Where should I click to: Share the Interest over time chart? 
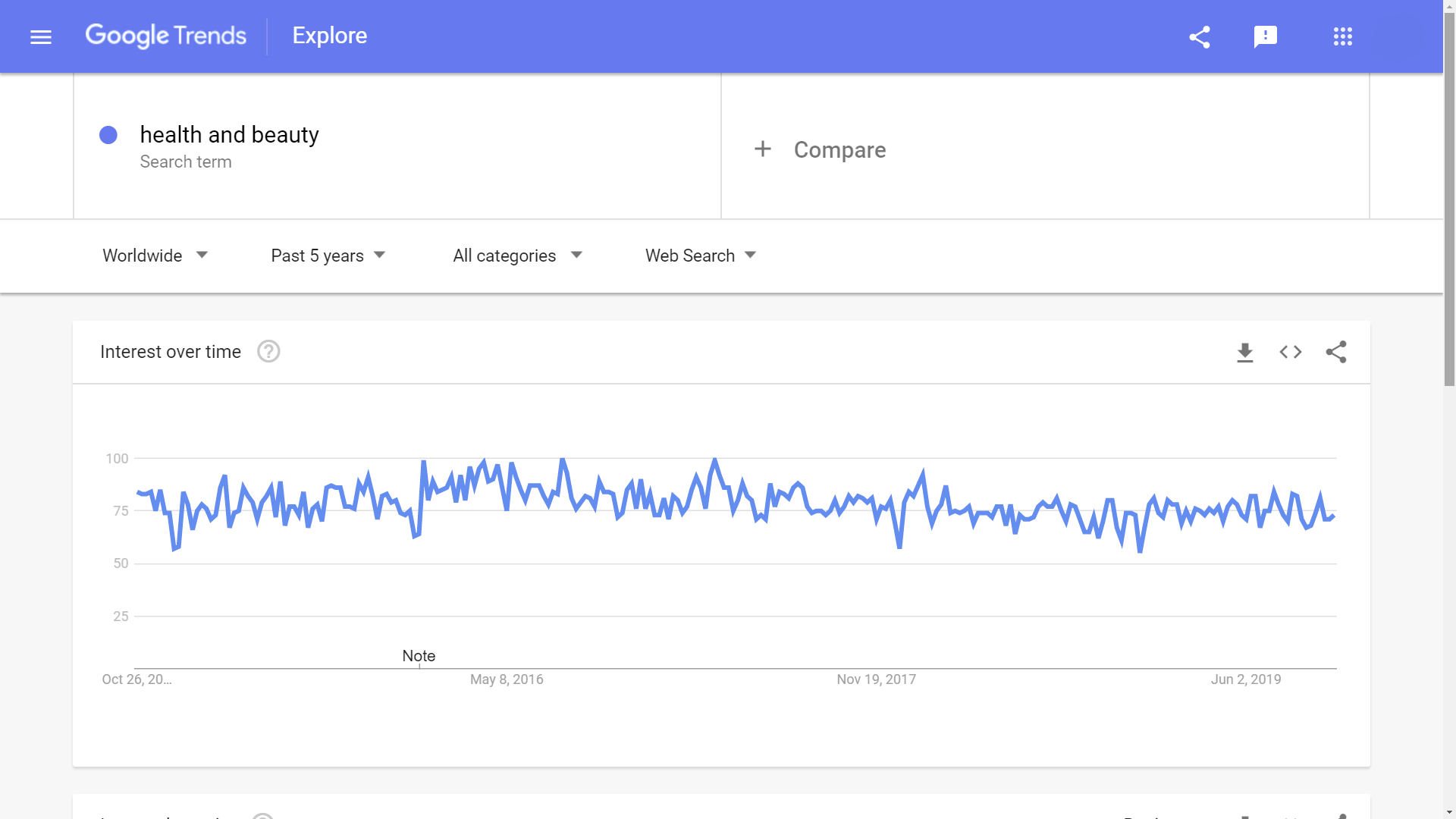tap(1335, 352)
